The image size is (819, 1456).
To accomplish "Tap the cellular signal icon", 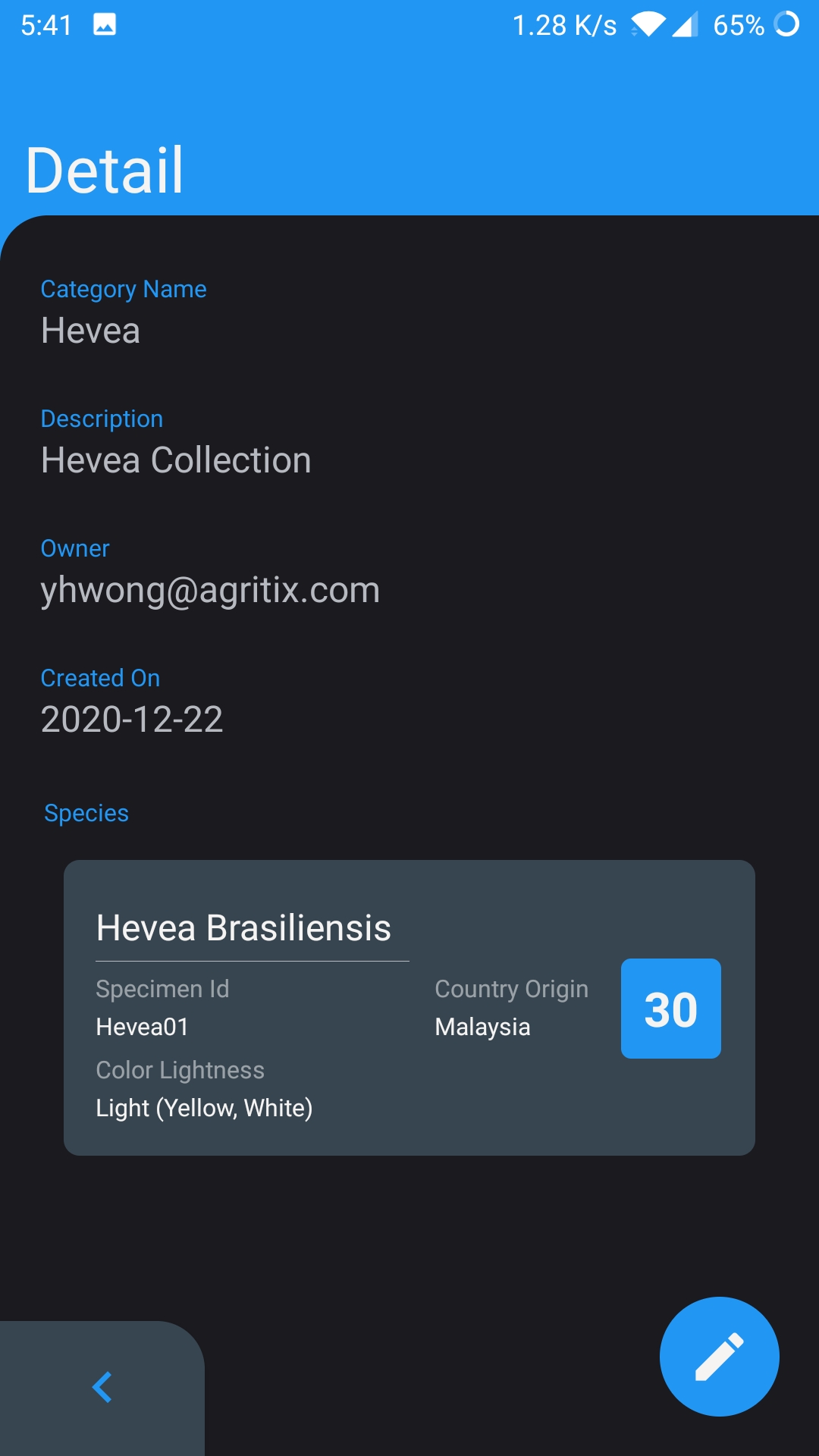I will click(x=685, y=25).
